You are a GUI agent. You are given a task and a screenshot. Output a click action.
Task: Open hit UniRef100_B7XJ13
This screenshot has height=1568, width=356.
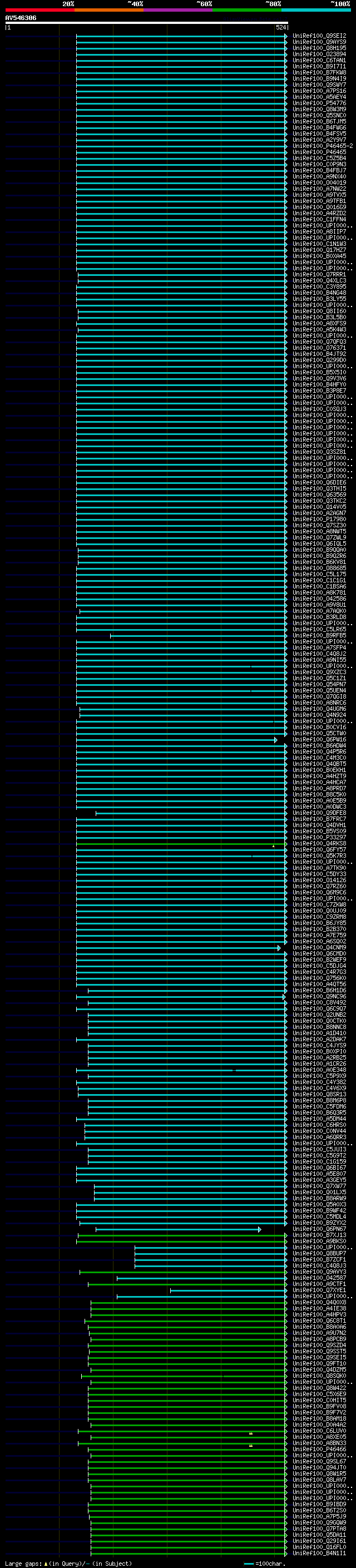click(319, 1235)
